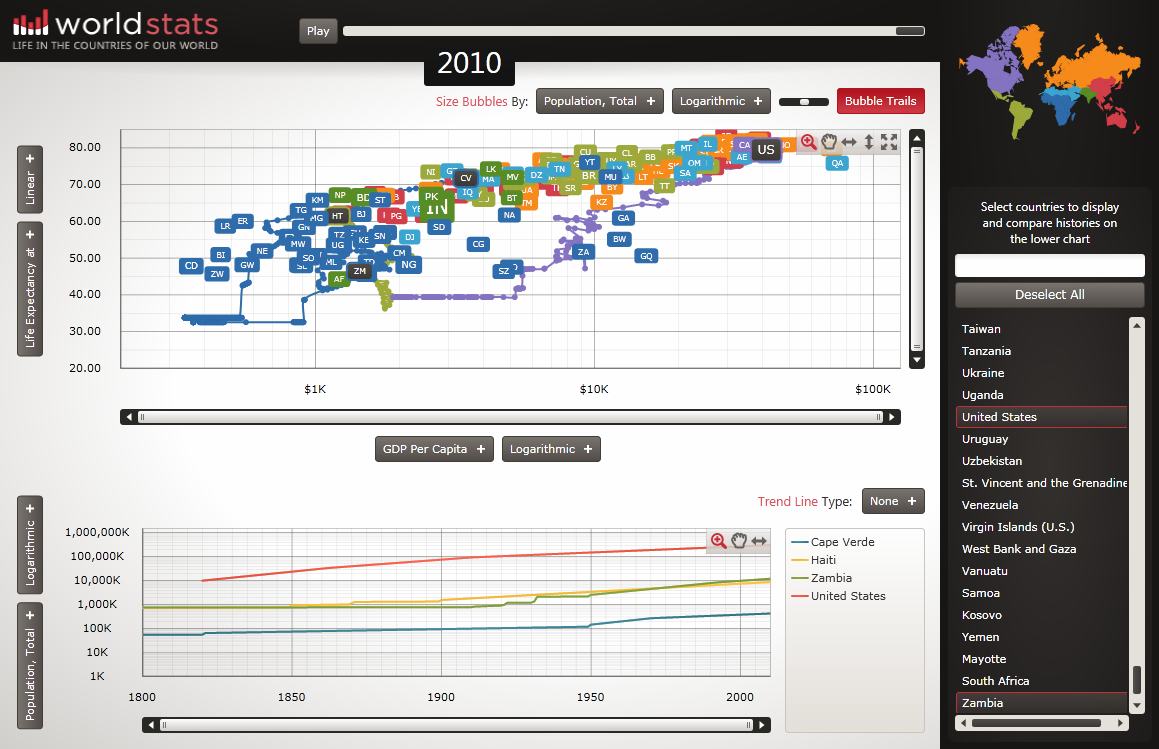Click Zambia legend entry

point(822,578)
